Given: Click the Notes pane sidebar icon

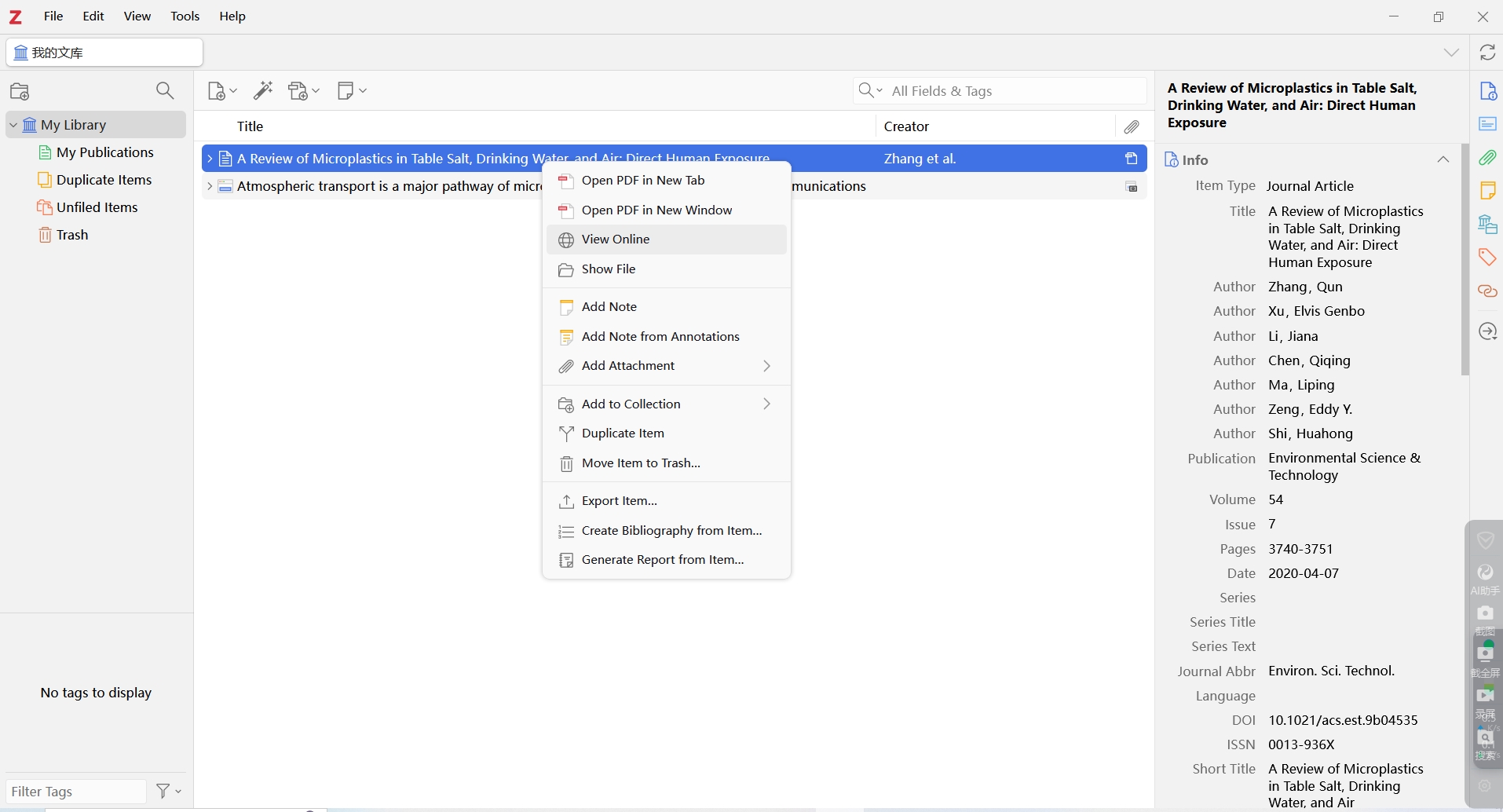Looking at the screenshot, I should click(x=1488, y=191).
